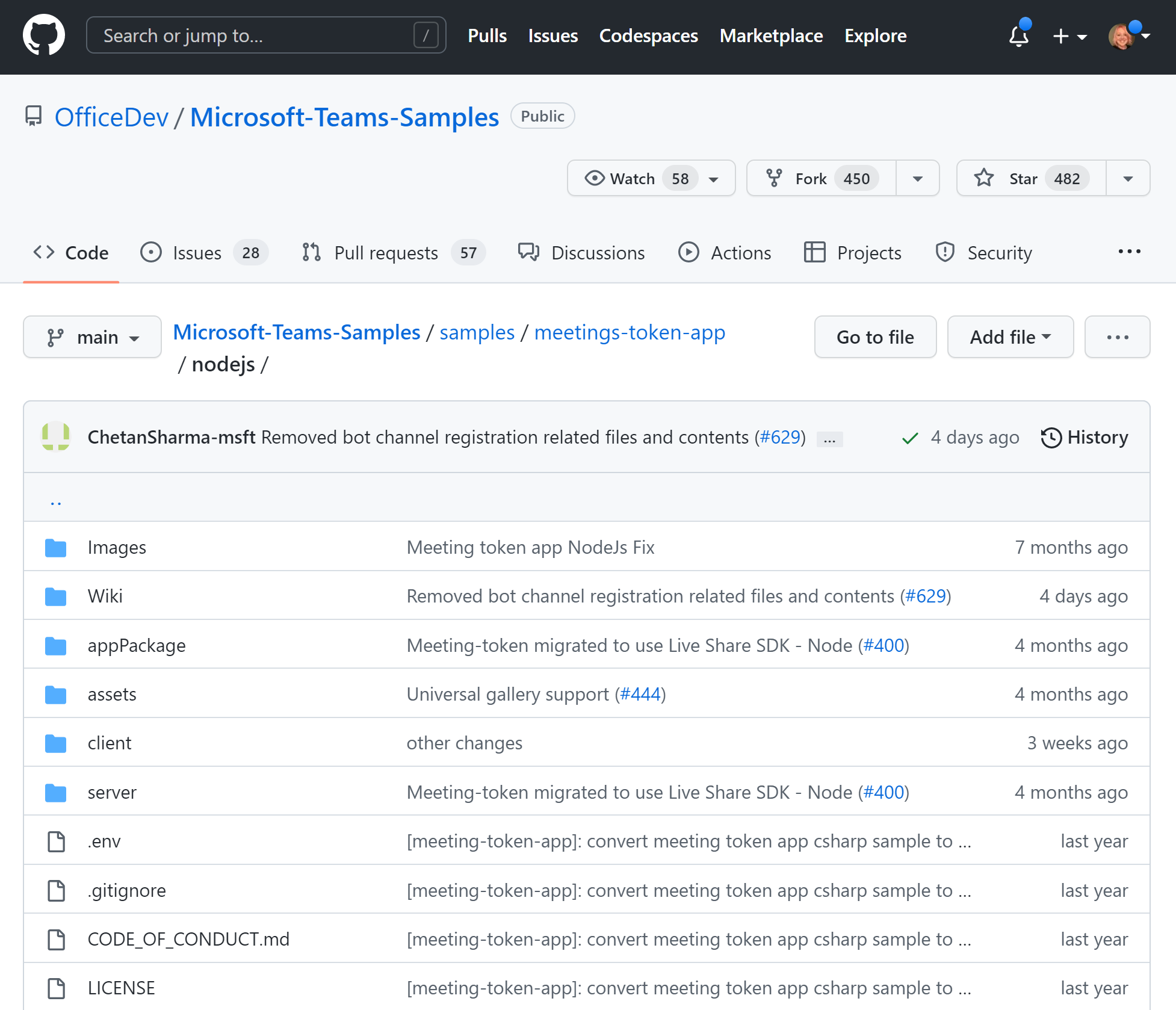Click the Fork repository icon
1176x1010 pixels.
coord(774,178)
